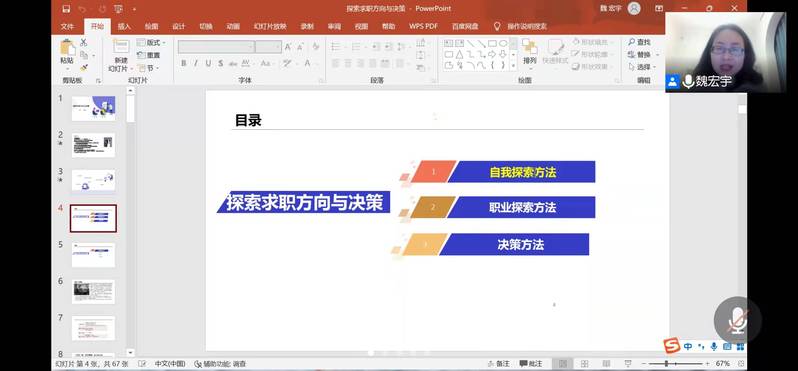Switch to slide sorter view icon in status bar
Viewport: 798px width, 371px height.
[x=585, y=364]
